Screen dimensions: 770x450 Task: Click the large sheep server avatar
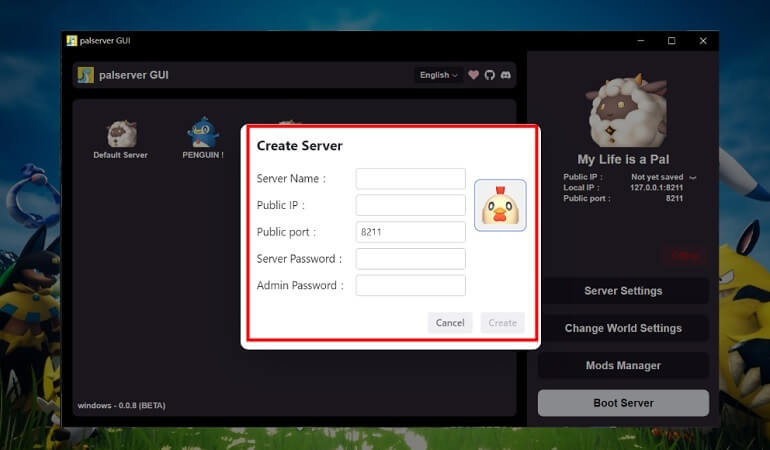(x=627, y=110)
